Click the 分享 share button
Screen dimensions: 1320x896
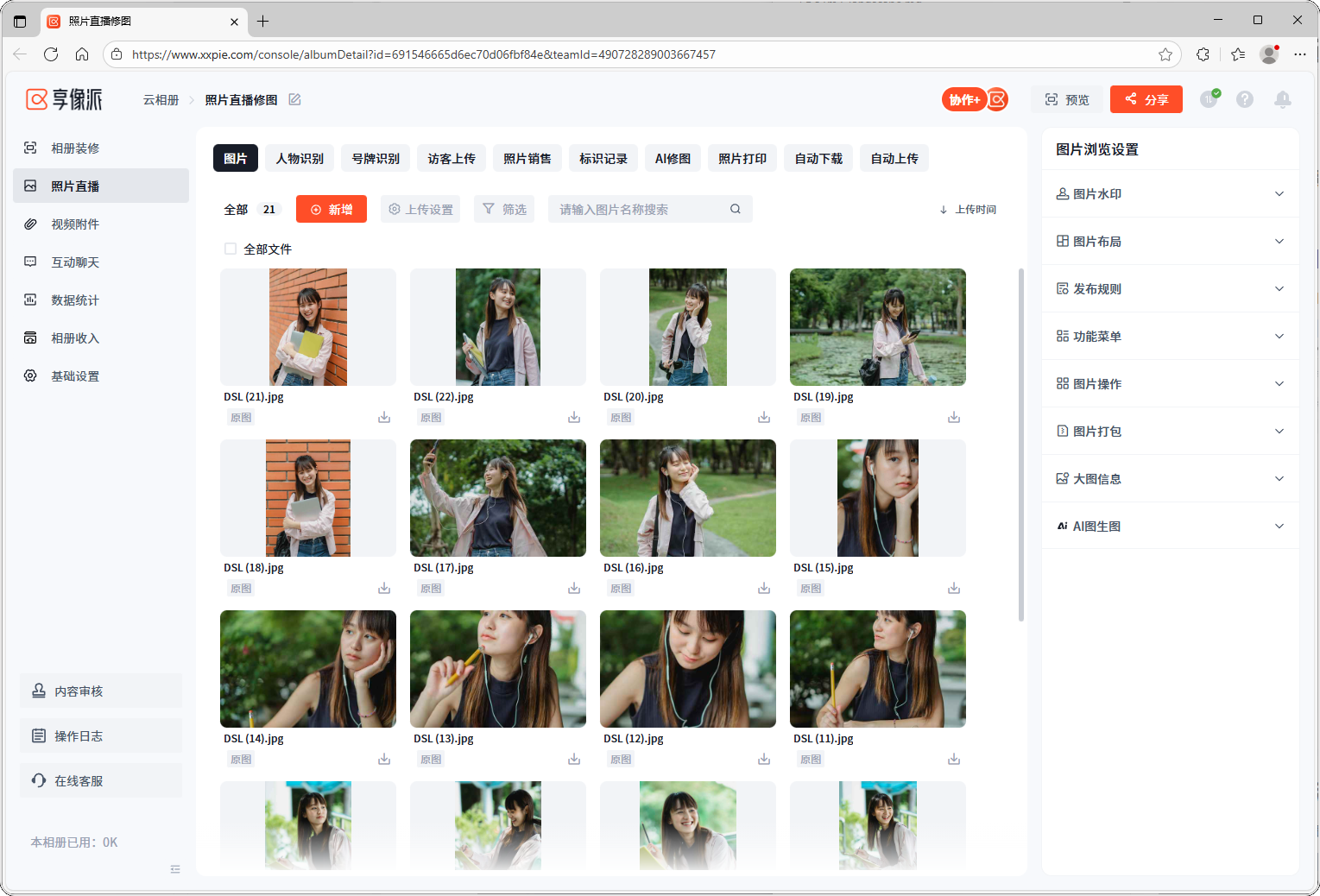pyautogui.click(x=1146, y=100)
